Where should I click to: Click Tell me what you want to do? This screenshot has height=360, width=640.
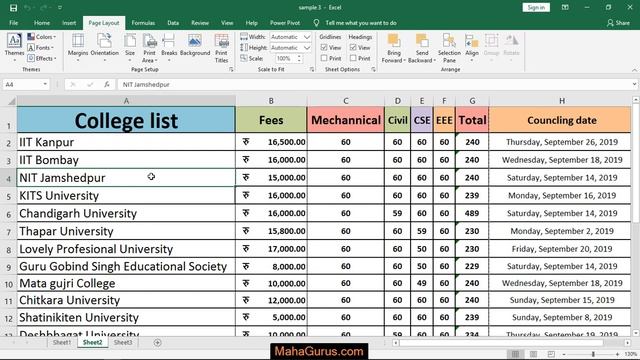361,23
